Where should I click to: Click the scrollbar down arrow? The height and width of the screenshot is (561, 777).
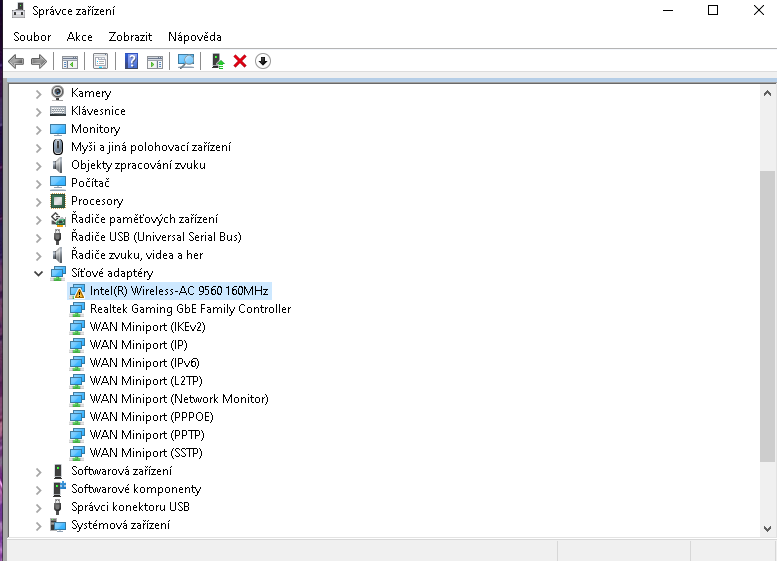(768, 529)
